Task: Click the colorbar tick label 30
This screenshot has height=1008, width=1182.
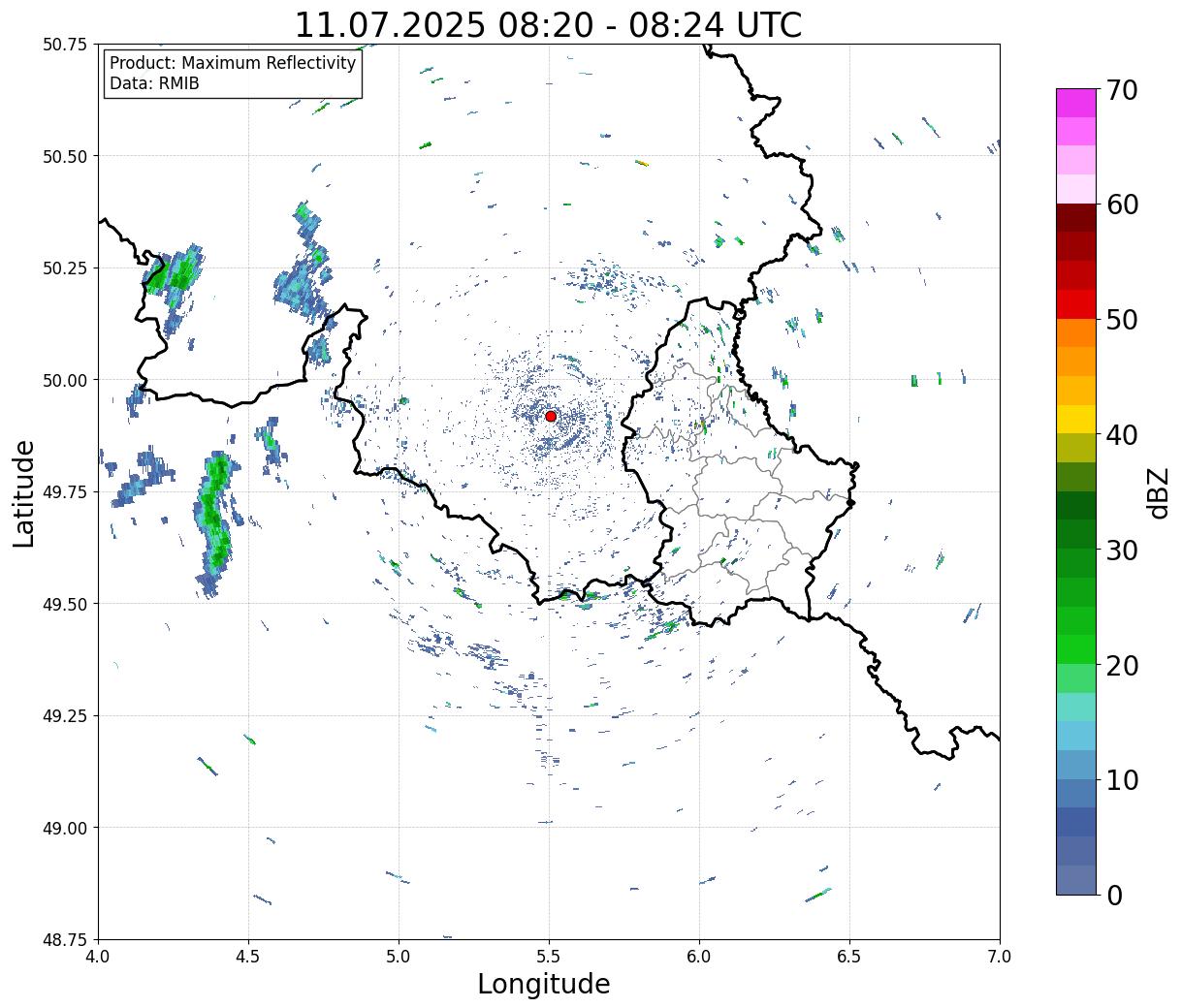Action: [x=1121, y=550]
